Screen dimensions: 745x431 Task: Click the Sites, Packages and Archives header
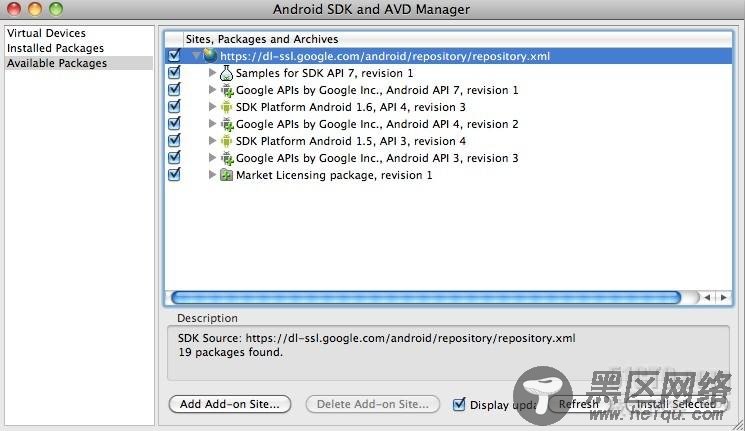coord(262,39)
